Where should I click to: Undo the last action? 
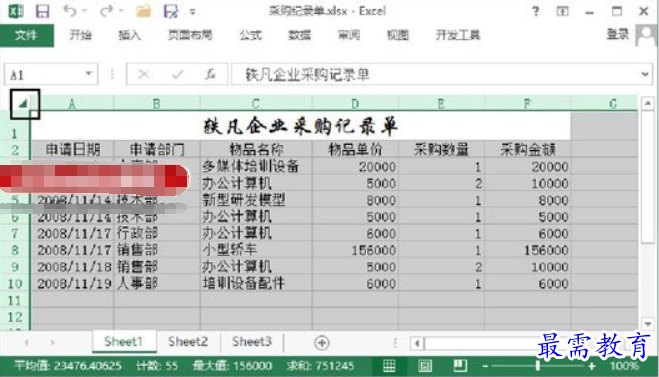pyautogui.click(x=70, y=11)
